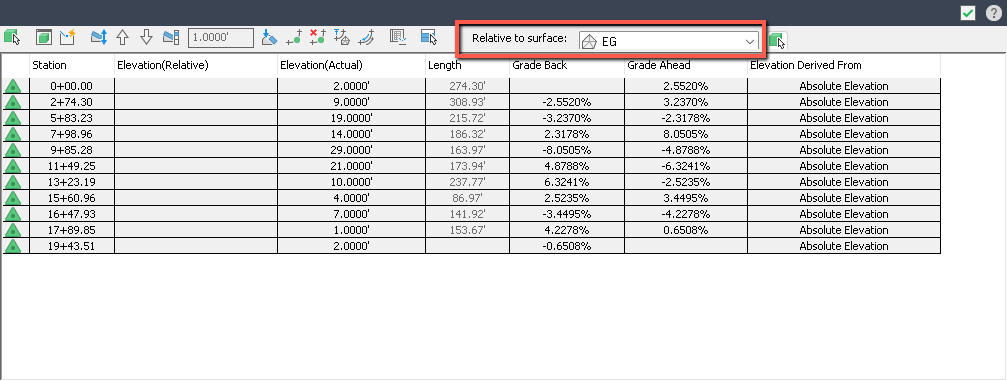
Task: Click Grade Back cell -0.6508%
Action: click(567, 246)
